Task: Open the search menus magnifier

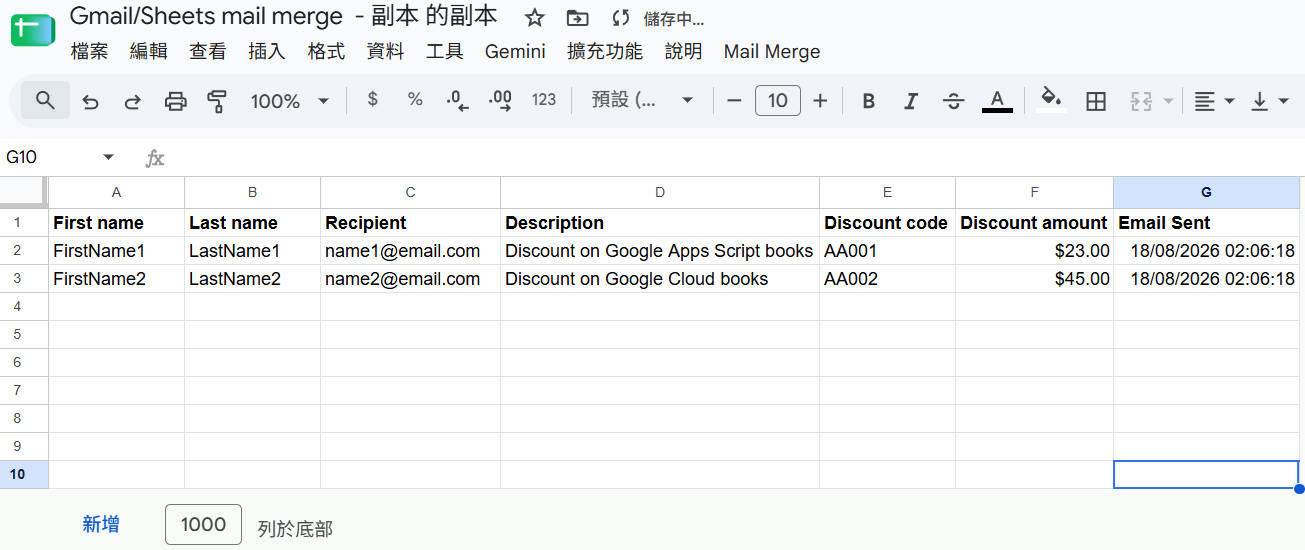Action: [45, 100]
